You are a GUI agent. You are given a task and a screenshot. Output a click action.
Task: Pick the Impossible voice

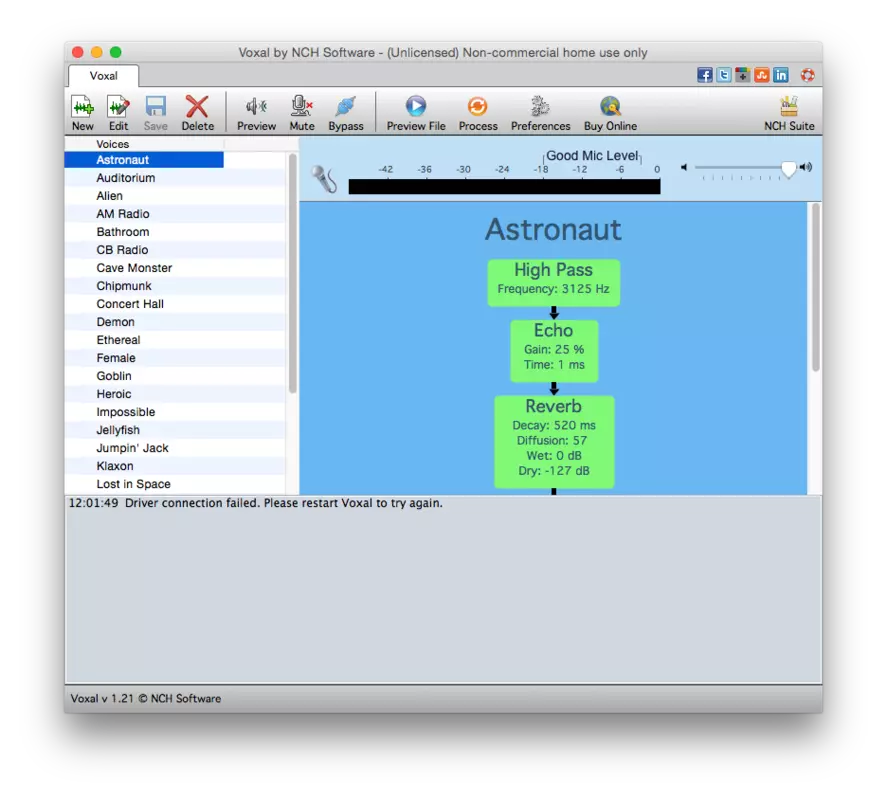point(175,412)
